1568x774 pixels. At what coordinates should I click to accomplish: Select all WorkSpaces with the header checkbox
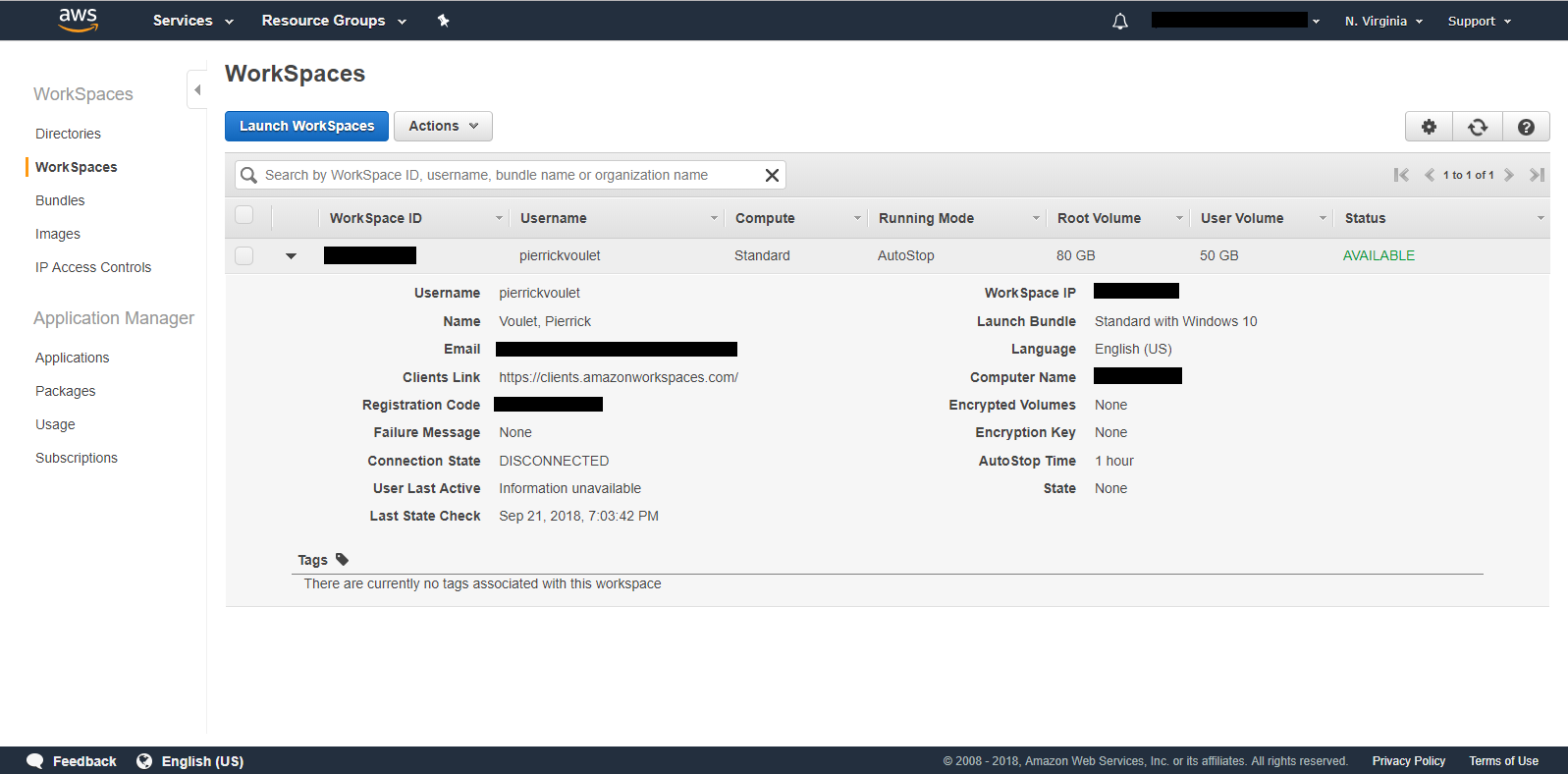[x=244, y=215]
